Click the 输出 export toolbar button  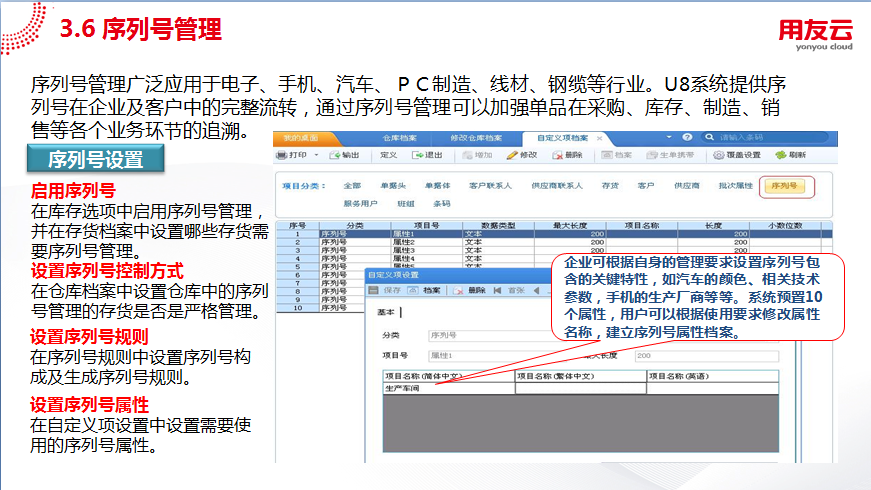point(344,155)
